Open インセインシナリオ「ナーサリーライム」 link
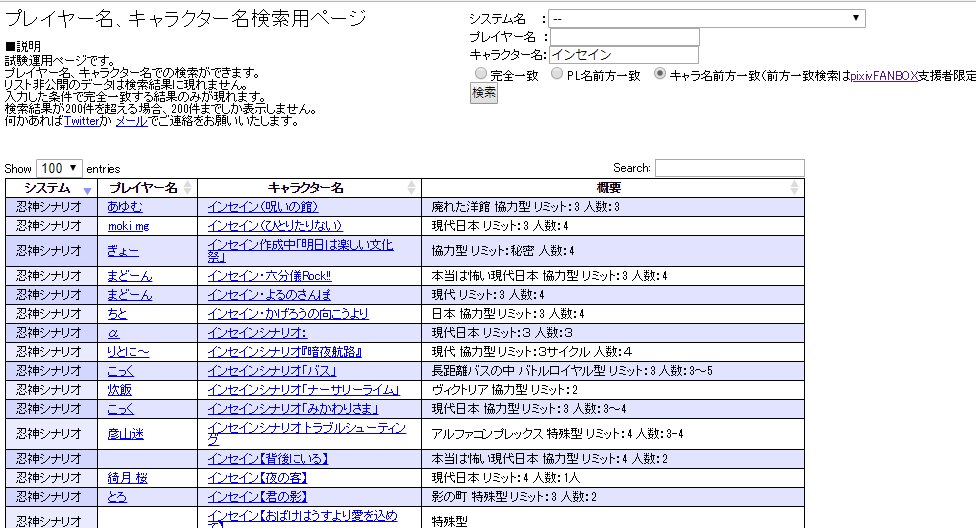The width and height of the screenshot is (976, 528). (x=304, y=390)
